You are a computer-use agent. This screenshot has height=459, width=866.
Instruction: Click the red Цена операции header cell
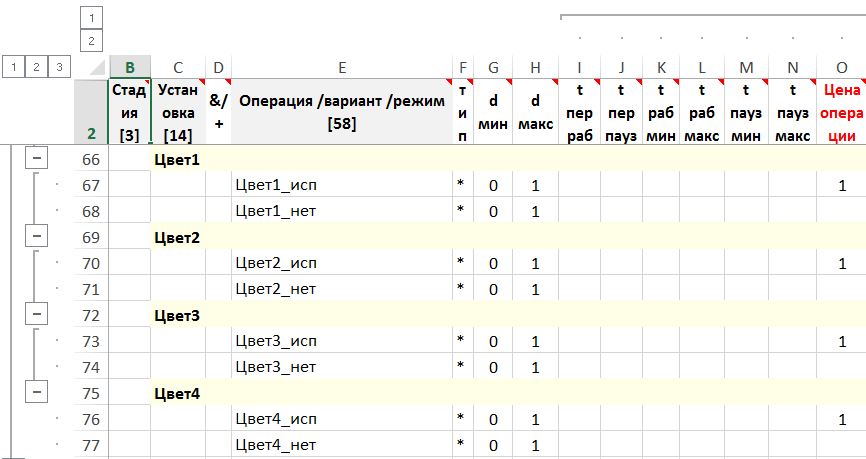[x=841, y=112]
